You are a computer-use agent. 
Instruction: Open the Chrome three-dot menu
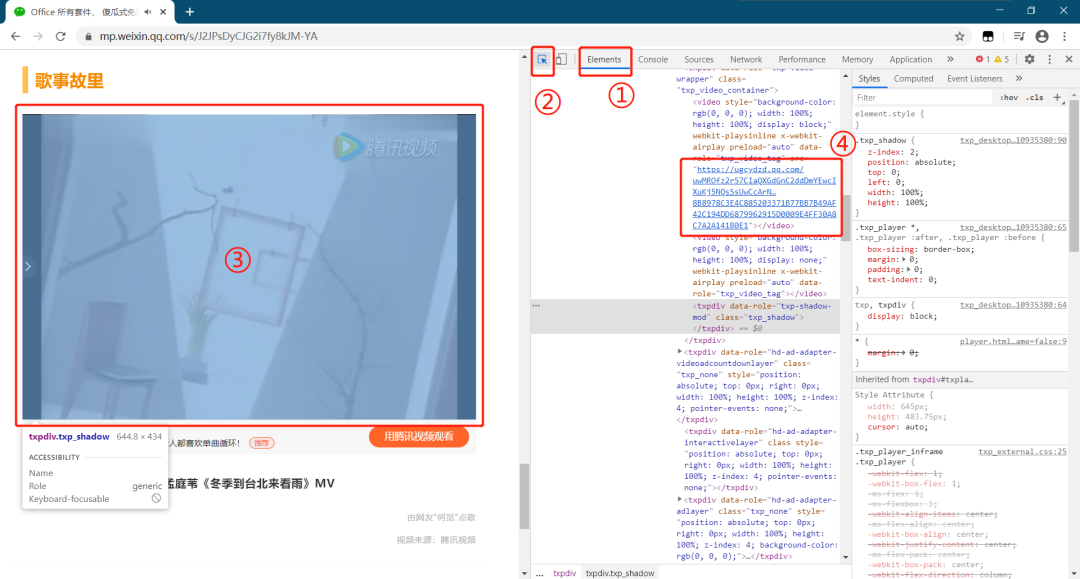point(1065,36)
